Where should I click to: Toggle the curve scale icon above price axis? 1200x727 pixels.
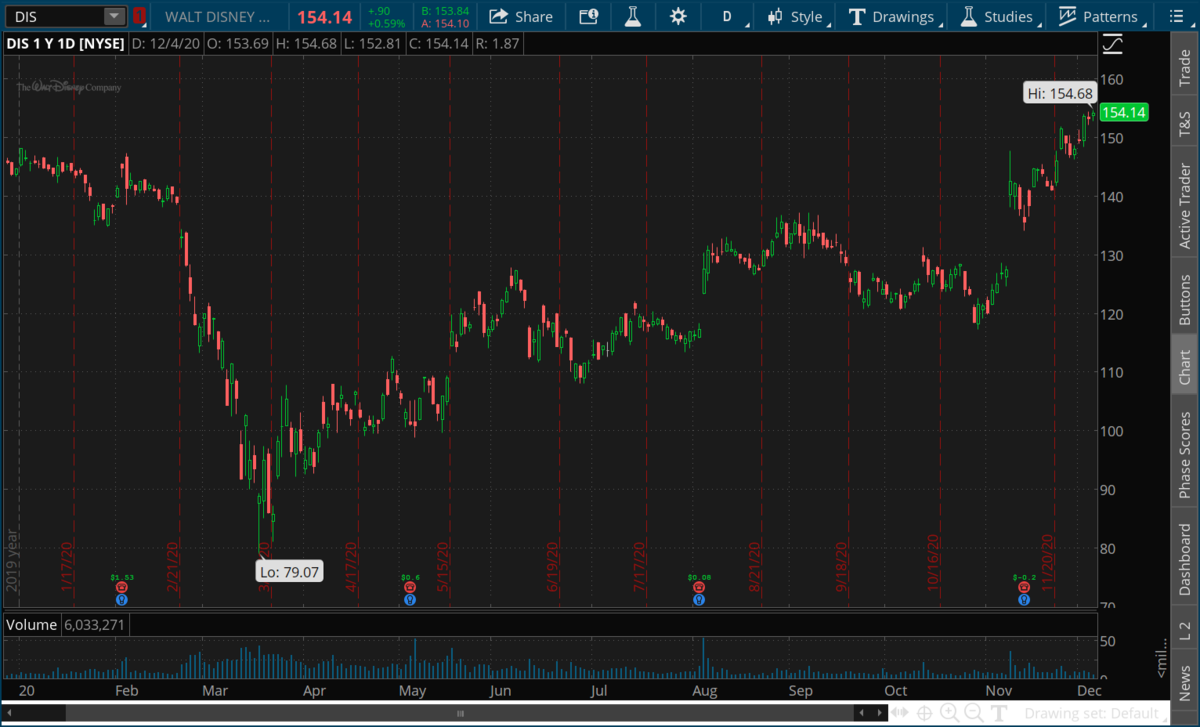click(1113, 45)
